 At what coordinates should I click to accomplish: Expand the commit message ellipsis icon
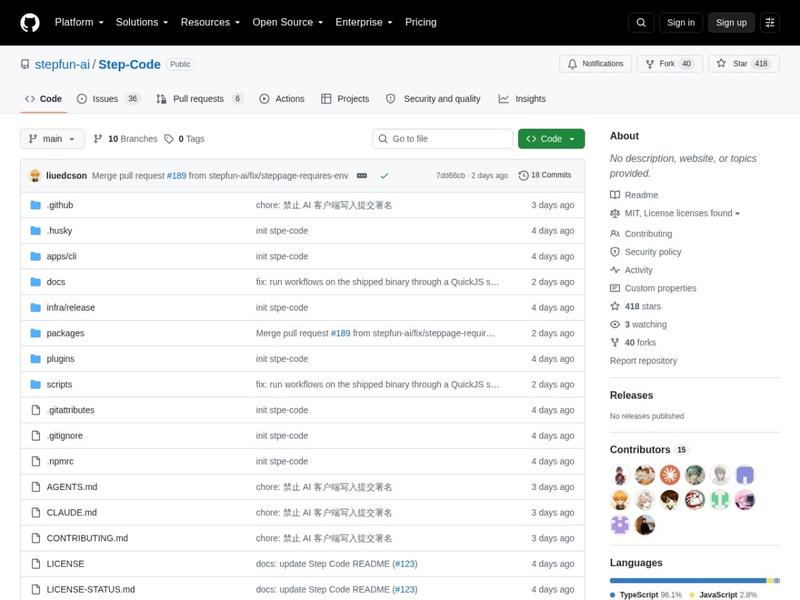(x=362, y=176)
